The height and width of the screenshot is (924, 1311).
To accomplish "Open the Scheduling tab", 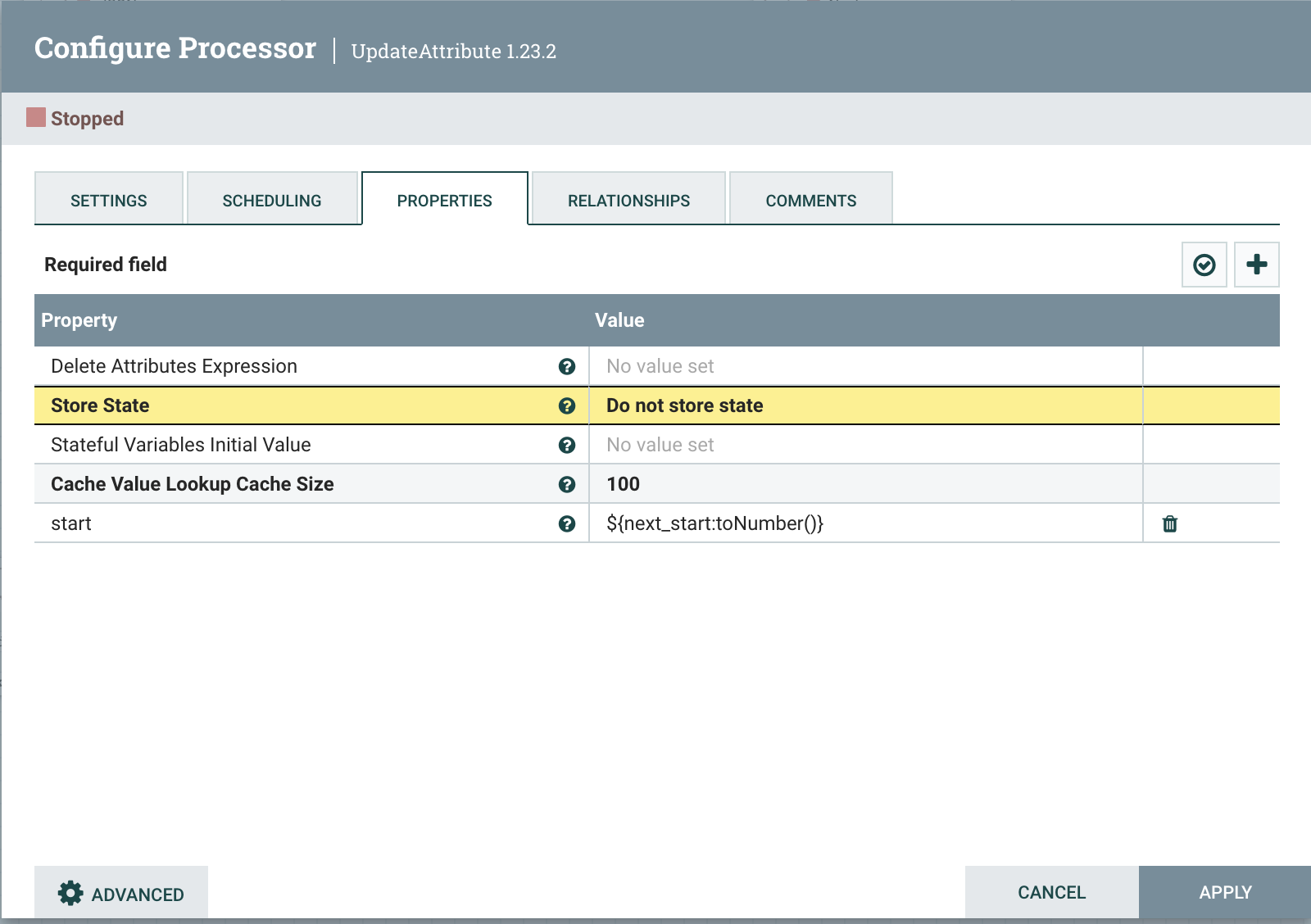I will point(272,199).
